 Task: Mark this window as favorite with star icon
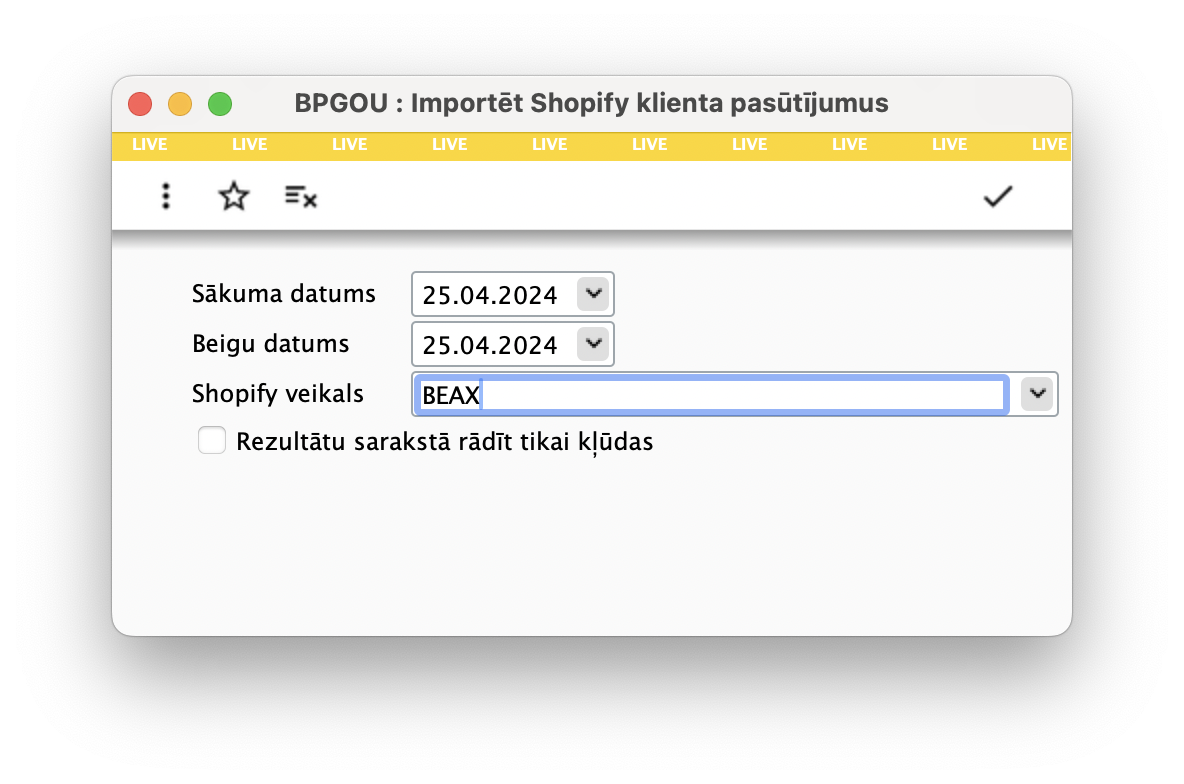pos(233,196)
